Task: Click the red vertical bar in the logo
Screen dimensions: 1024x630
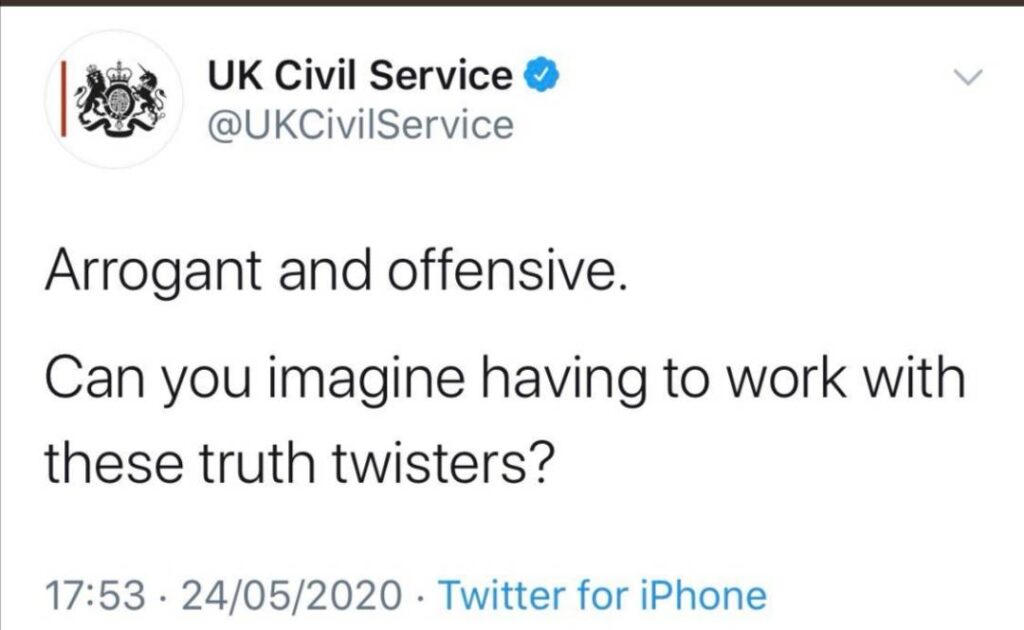Action: (x=63, y=99)
